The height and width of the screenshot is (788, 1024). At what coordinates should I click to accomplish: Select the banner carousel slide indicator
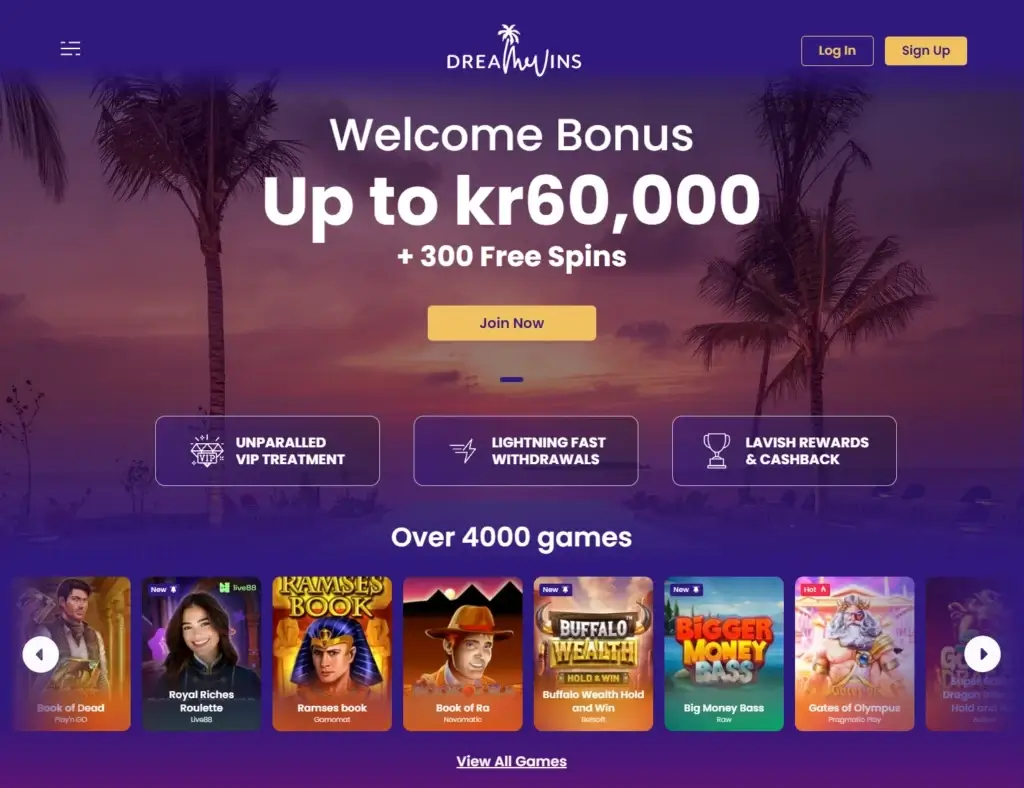(511, 379)
